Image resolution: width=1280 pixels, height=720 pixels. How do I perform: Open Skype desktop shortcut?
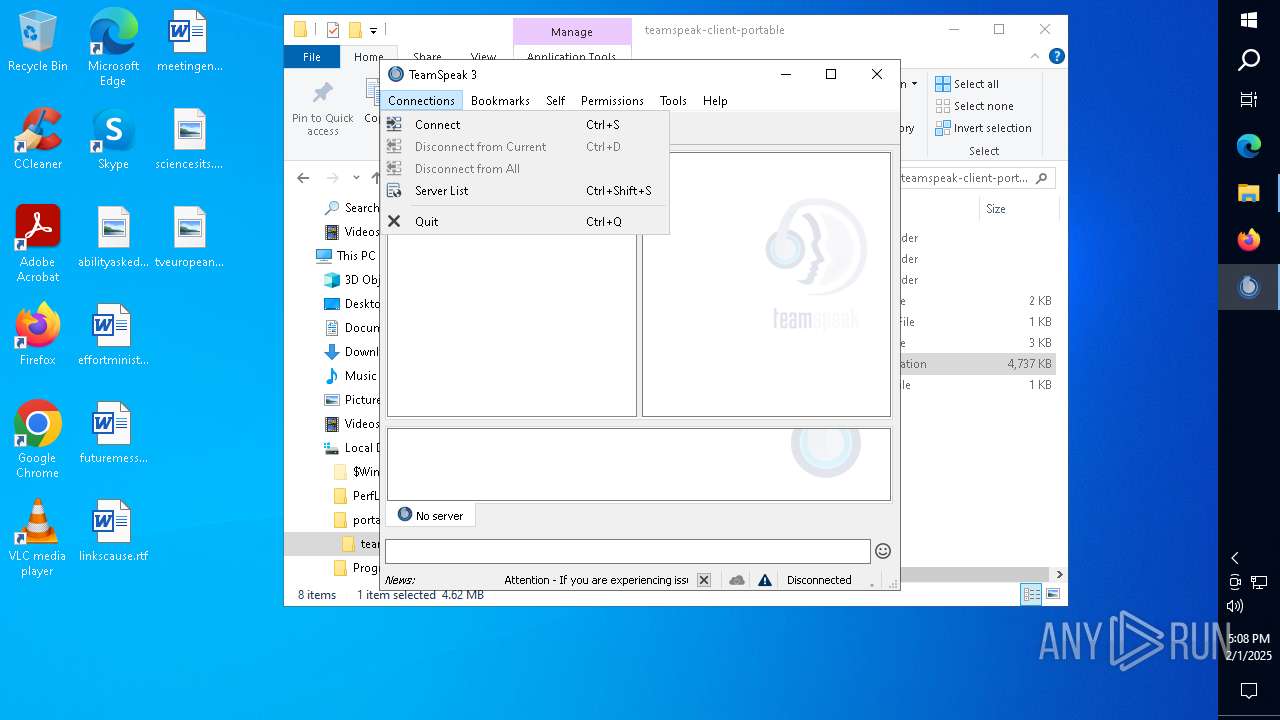pyautogui.click(x=113, y=138)
